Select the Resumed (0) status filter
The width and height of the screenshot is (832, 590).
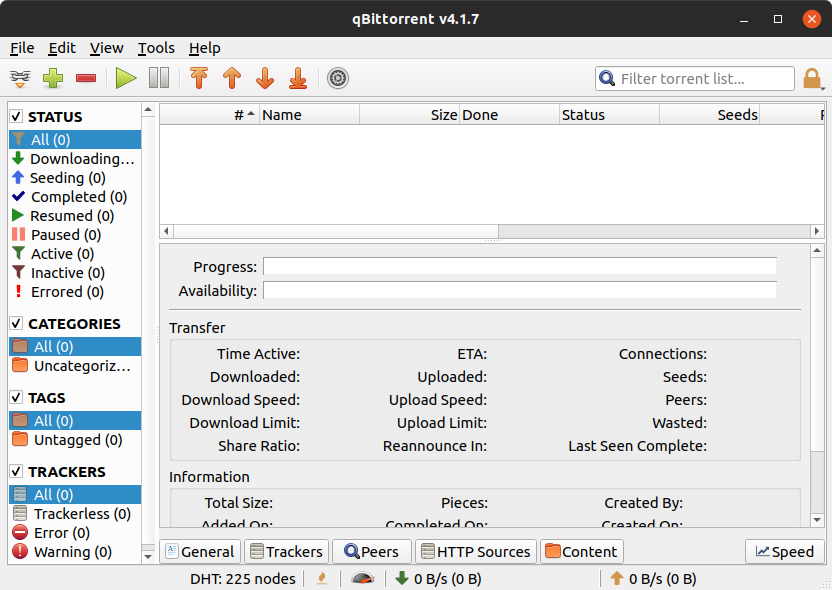75,216
